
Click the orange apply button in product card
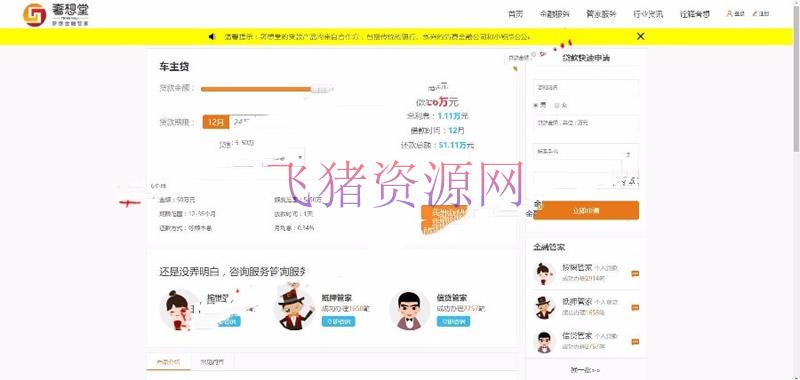click(x=445, y=218)
